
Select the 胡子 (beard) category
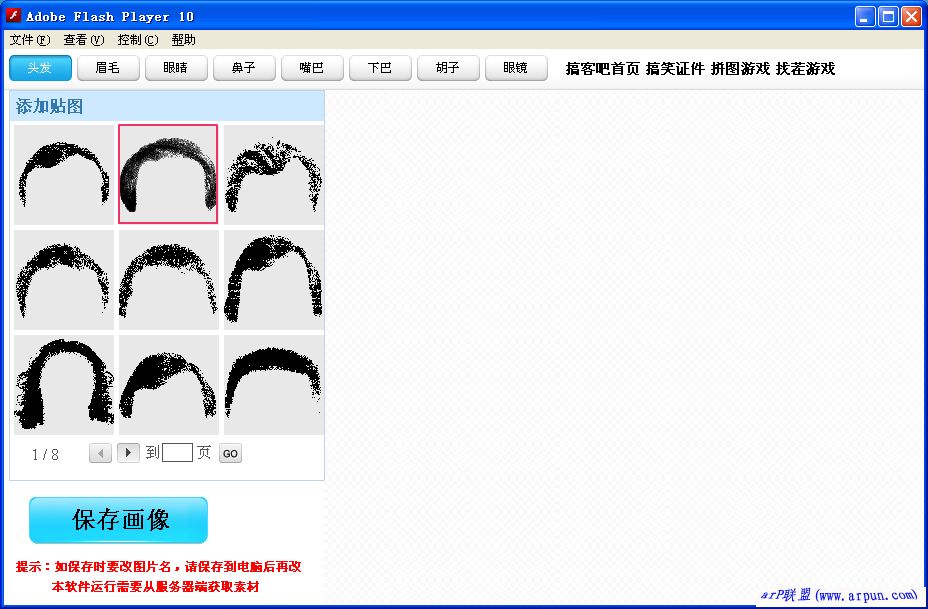448,68
